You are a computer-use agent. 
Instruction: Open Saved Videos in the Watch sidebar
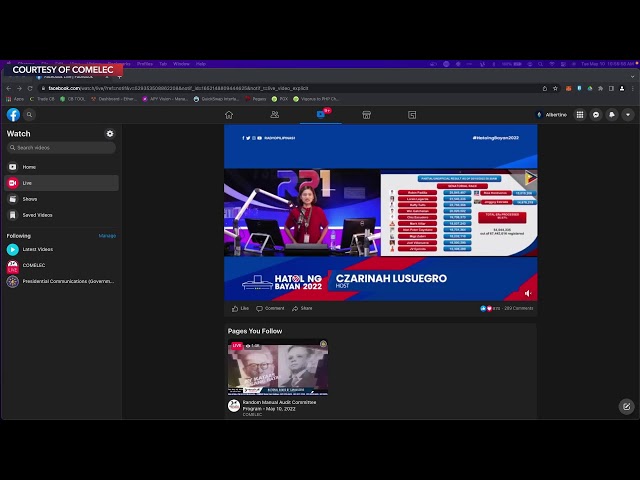pyautogui.click(x=61, y=215)
